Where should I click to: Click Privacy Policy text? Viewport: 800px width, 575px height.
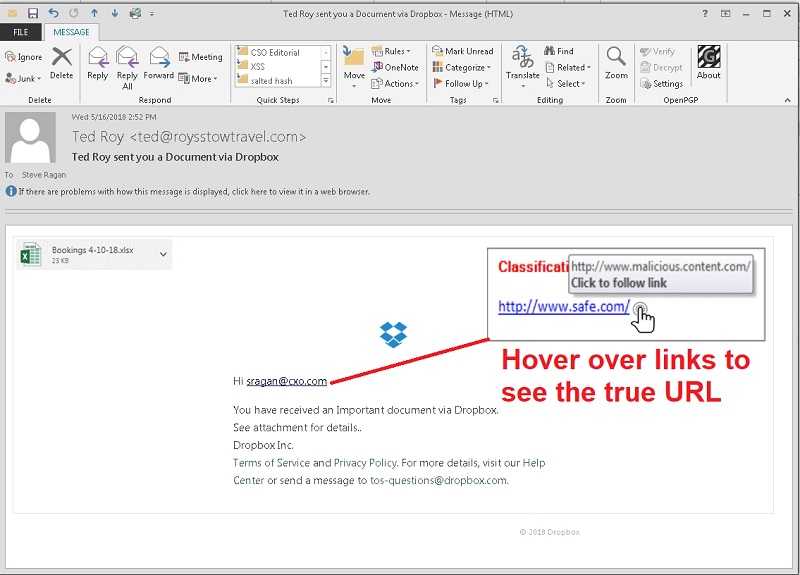pos(365,463)
